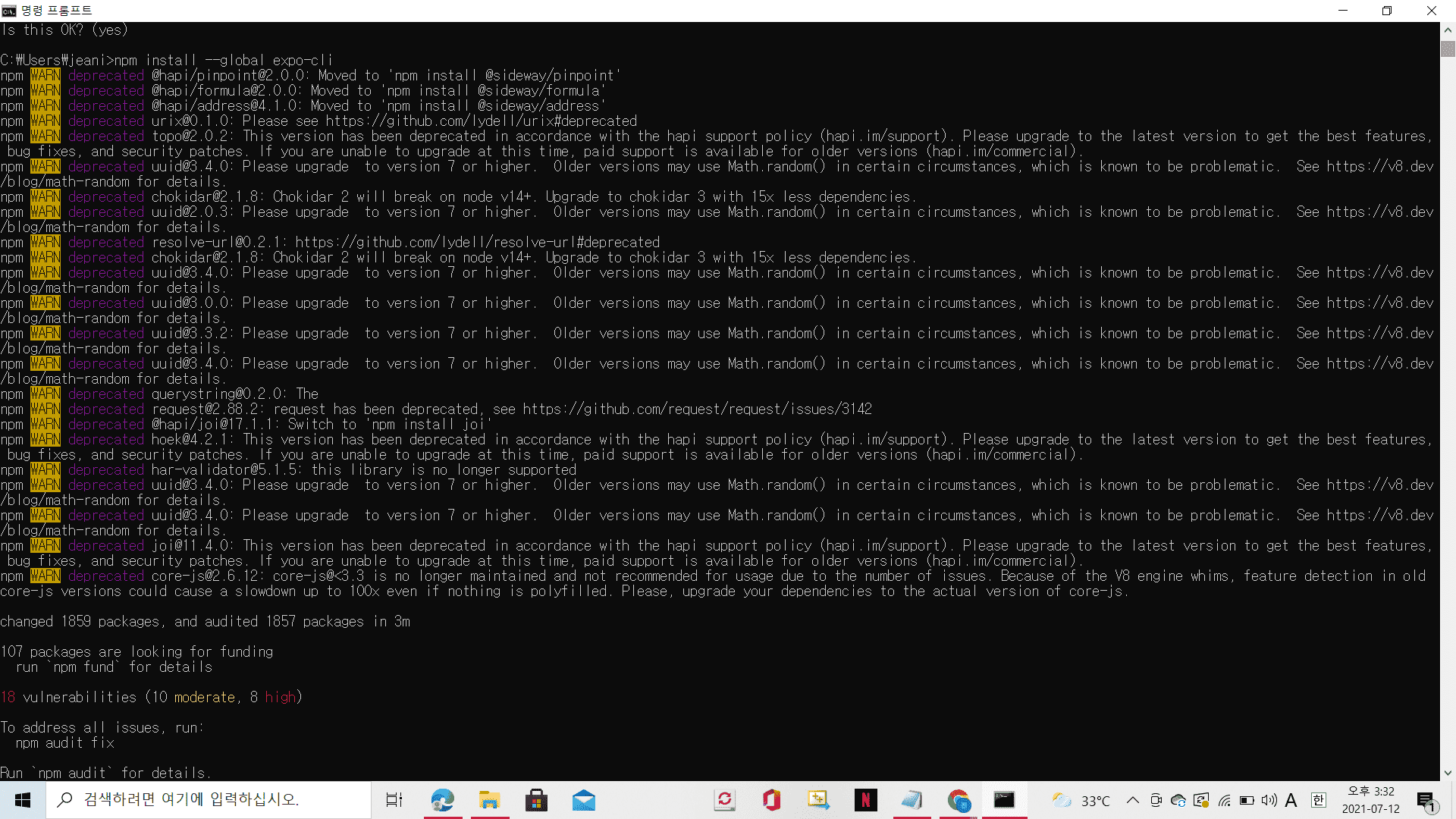Toggle the 한/영 Korean input indicator
The height and width of the screenshot is (819, 1456).
1318,800
